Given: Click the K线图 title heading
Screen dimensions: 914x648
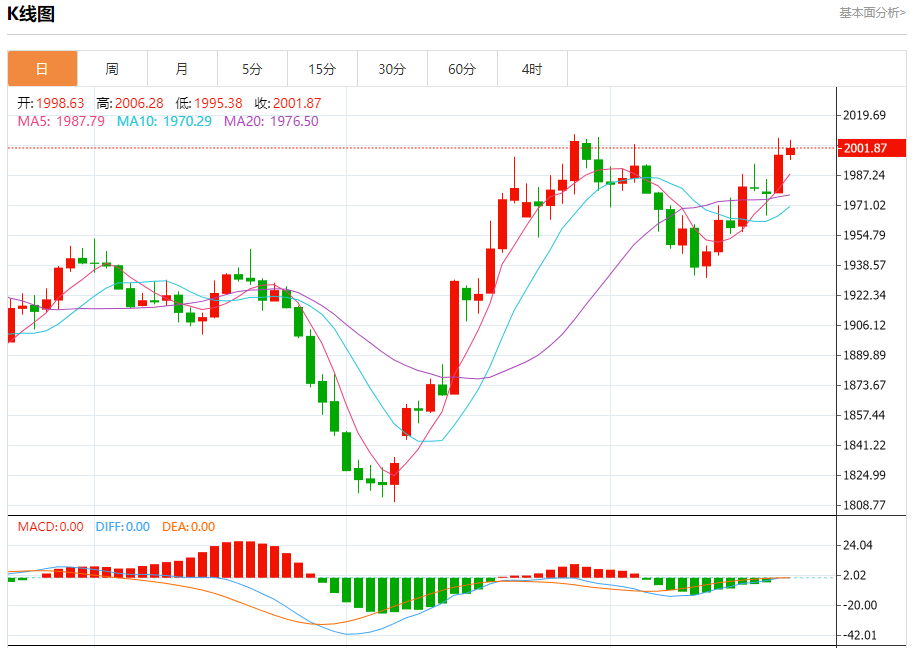Looking at the screenshot, I should pyautogui.click(x=31, y=14).
